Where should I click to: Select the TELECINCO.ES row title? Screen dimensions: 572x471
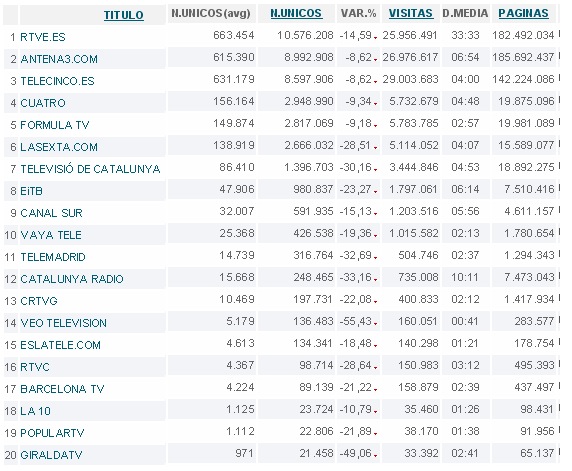click(x=57, y=81)
